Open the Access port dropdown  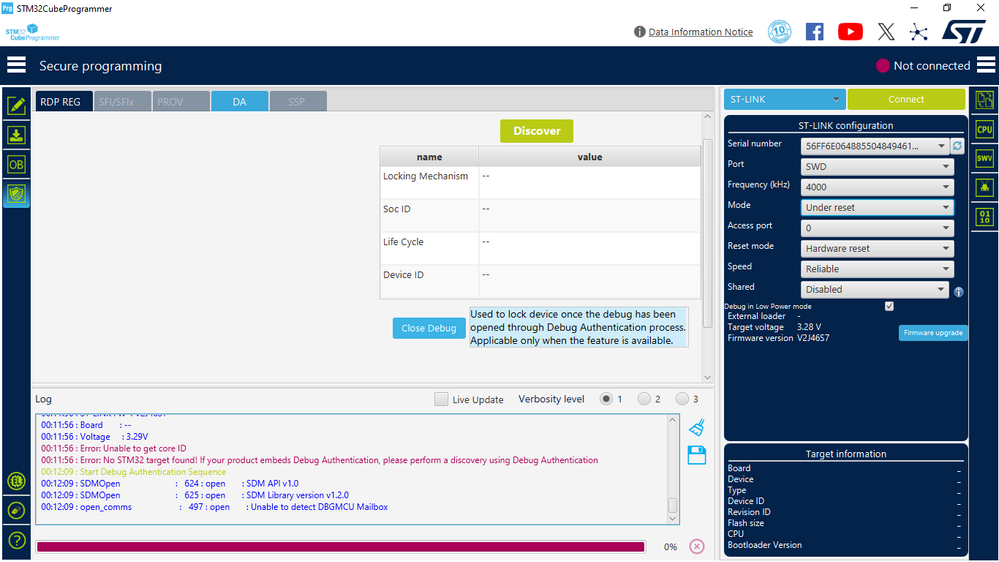pos(877,227)
